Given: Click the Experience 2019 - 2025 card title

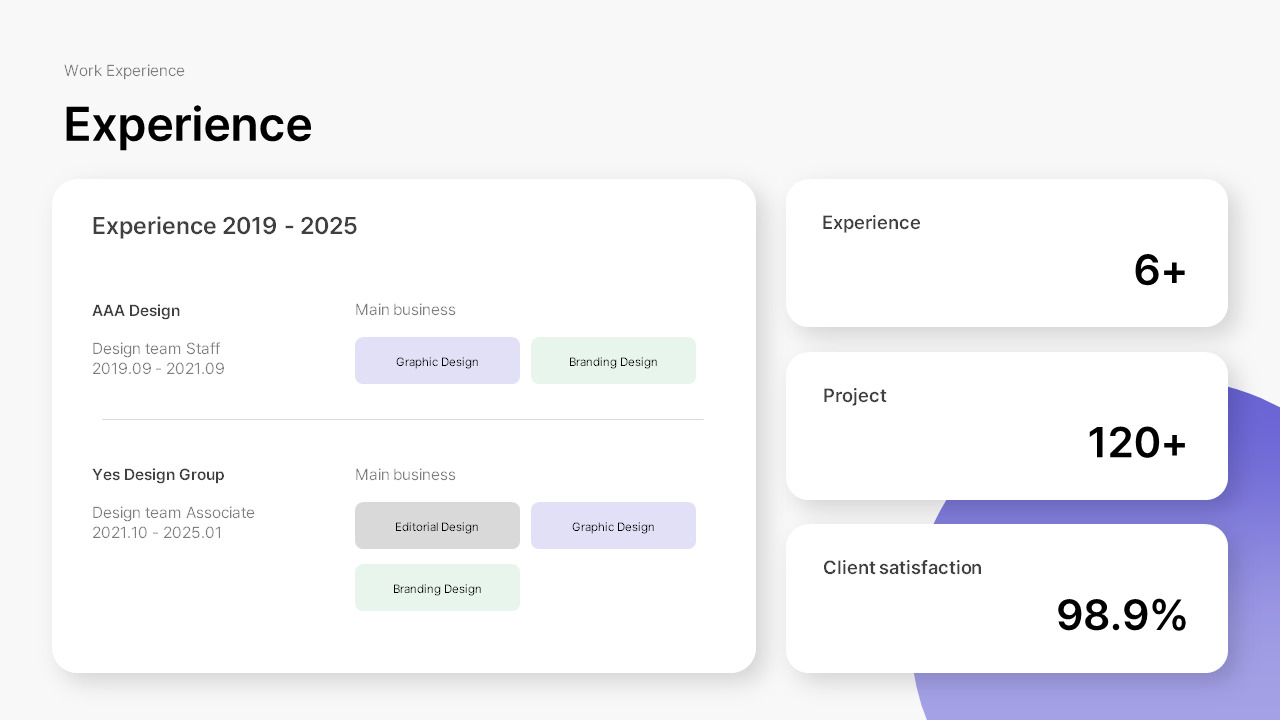Looking at the screenshot, I should point(224,227).
